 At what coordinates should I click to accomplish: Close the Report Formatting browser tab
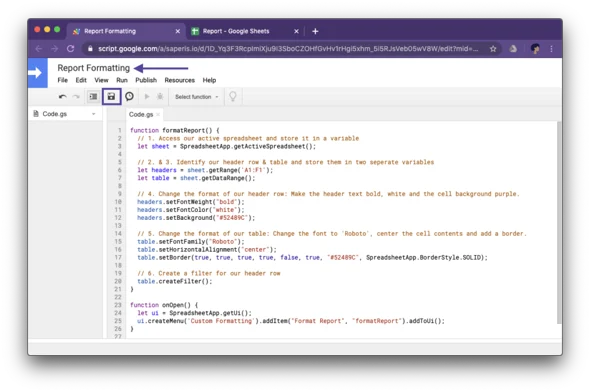(x=178, y=31)
